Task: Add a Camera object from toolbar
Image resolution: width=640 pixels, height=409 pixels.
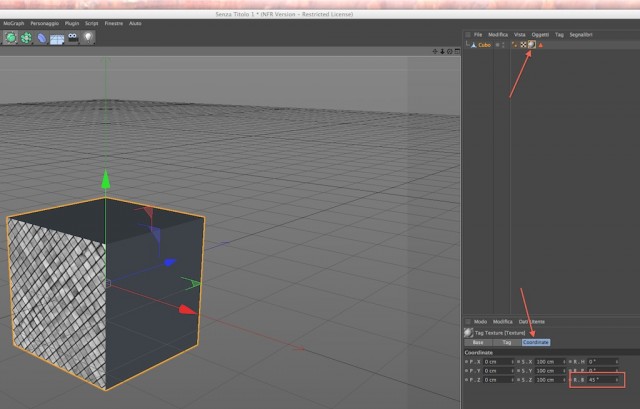Action: (x=73, y=38)
